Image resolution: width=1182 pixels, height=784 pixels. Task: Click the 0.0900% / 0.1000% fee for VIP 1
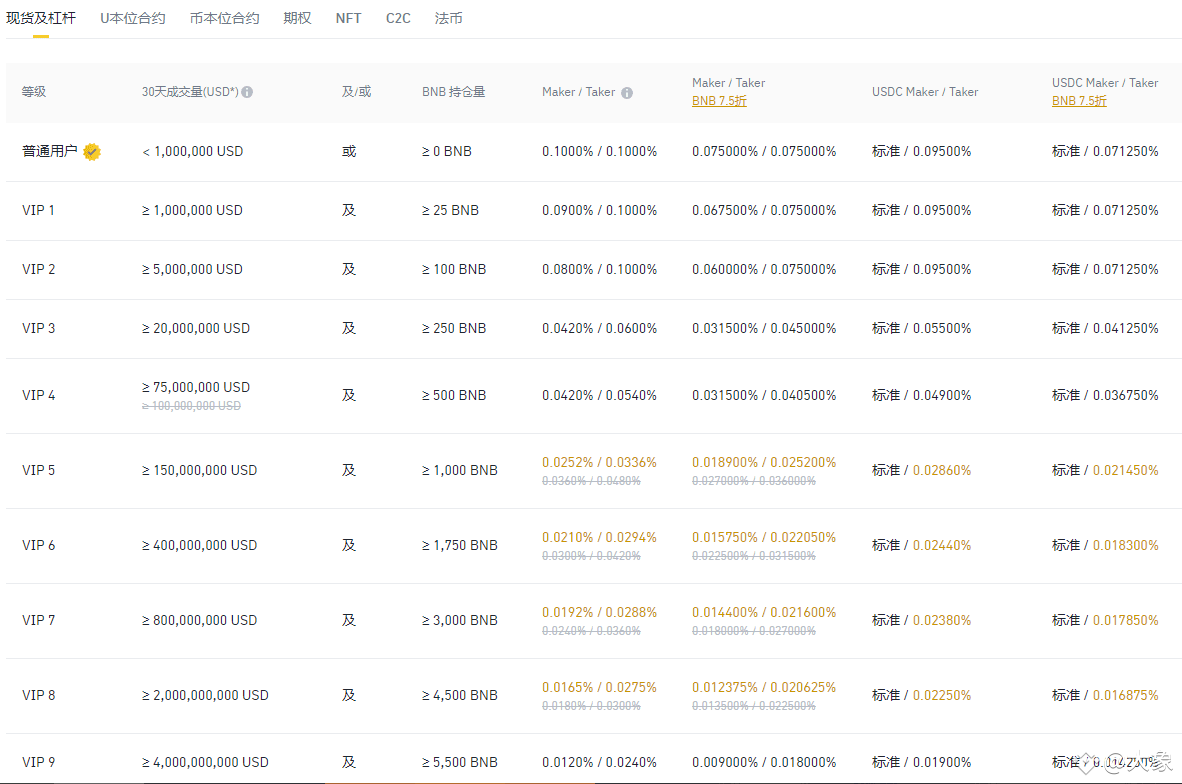pyautogui.click(x=599, y=210)
